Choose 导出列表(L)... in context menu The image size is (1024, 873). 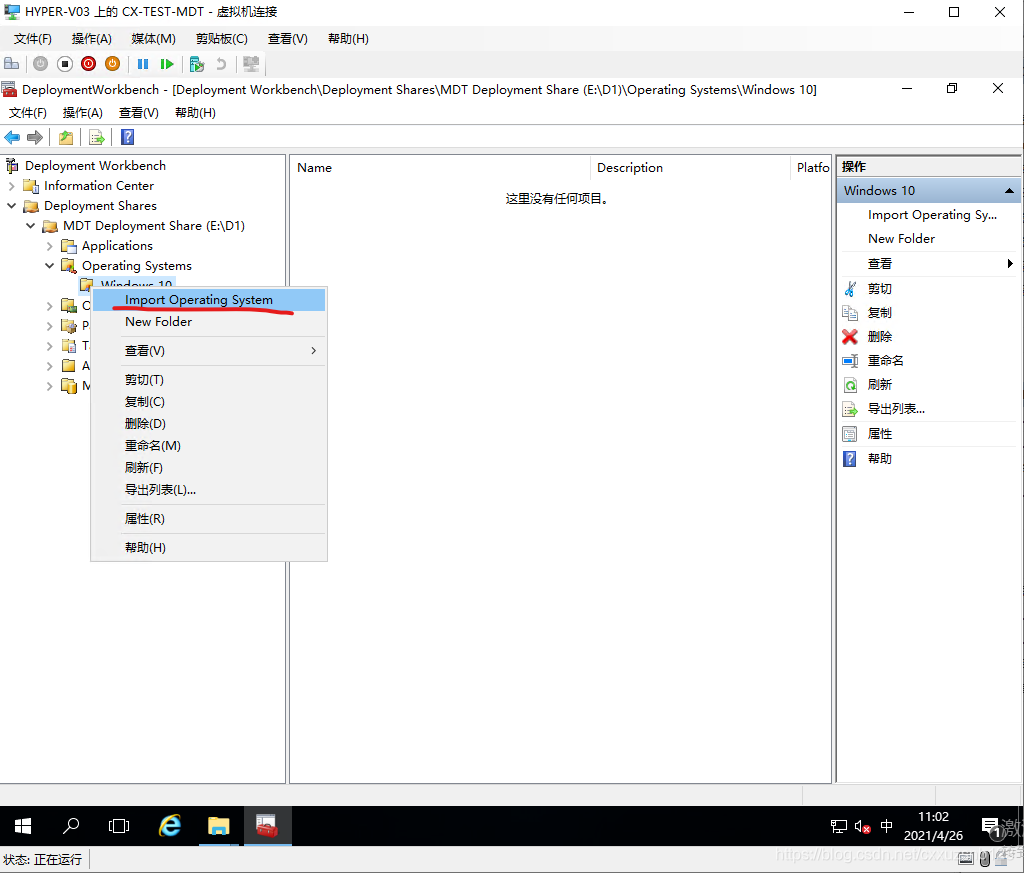tap(209, 490)
